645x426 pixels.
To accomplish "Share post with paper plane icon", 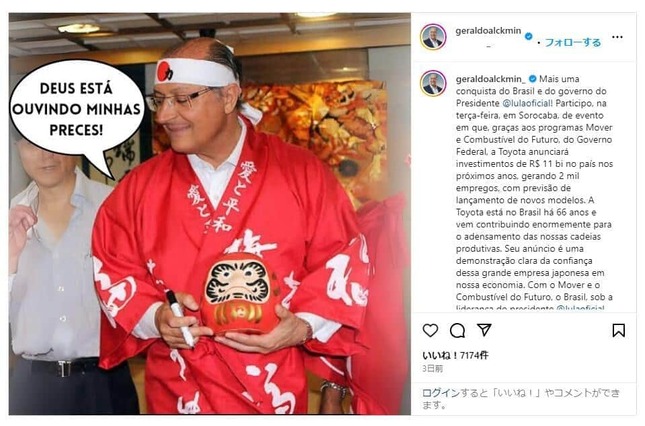I will [484, 330].
